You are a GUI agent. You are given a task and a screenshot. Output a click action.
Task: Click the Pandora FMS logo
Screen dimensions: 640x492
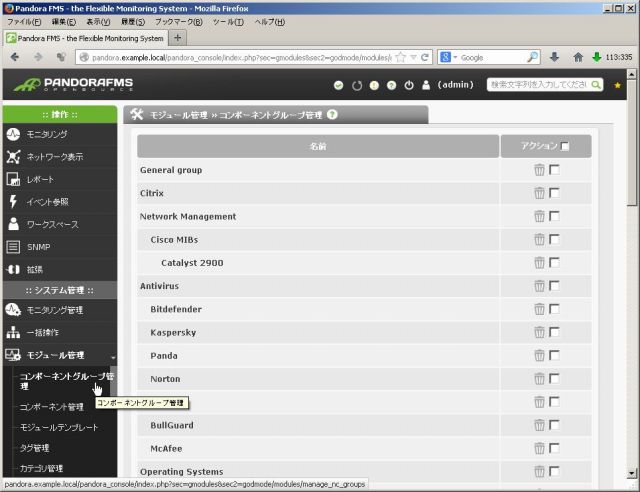pos(73,85)
